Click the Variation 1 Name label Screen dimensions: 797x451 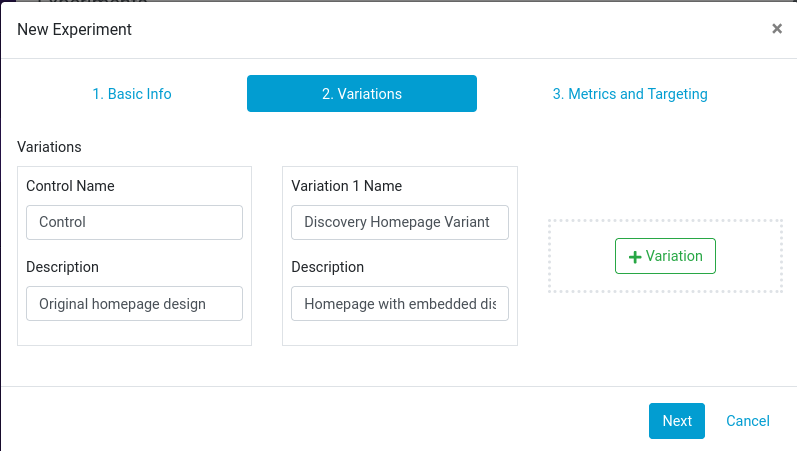point(346,186)
